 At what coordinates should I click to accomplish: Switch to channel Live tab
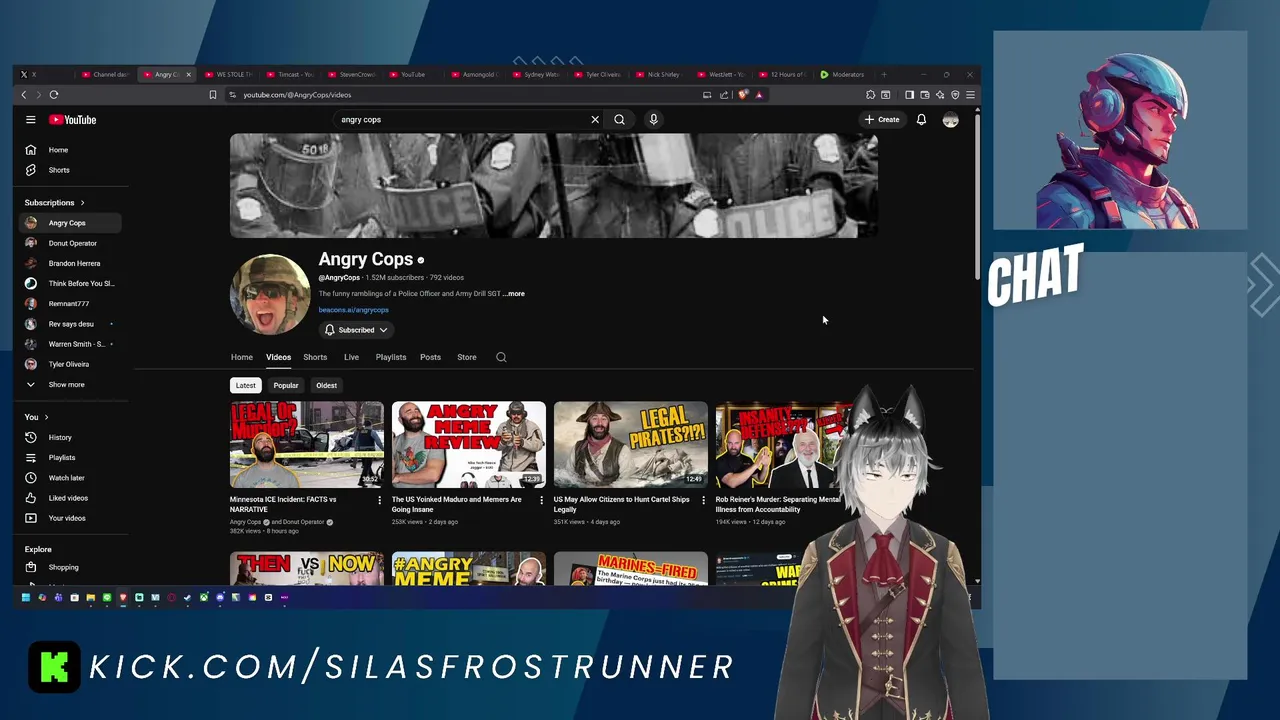[x=351, y=357]
